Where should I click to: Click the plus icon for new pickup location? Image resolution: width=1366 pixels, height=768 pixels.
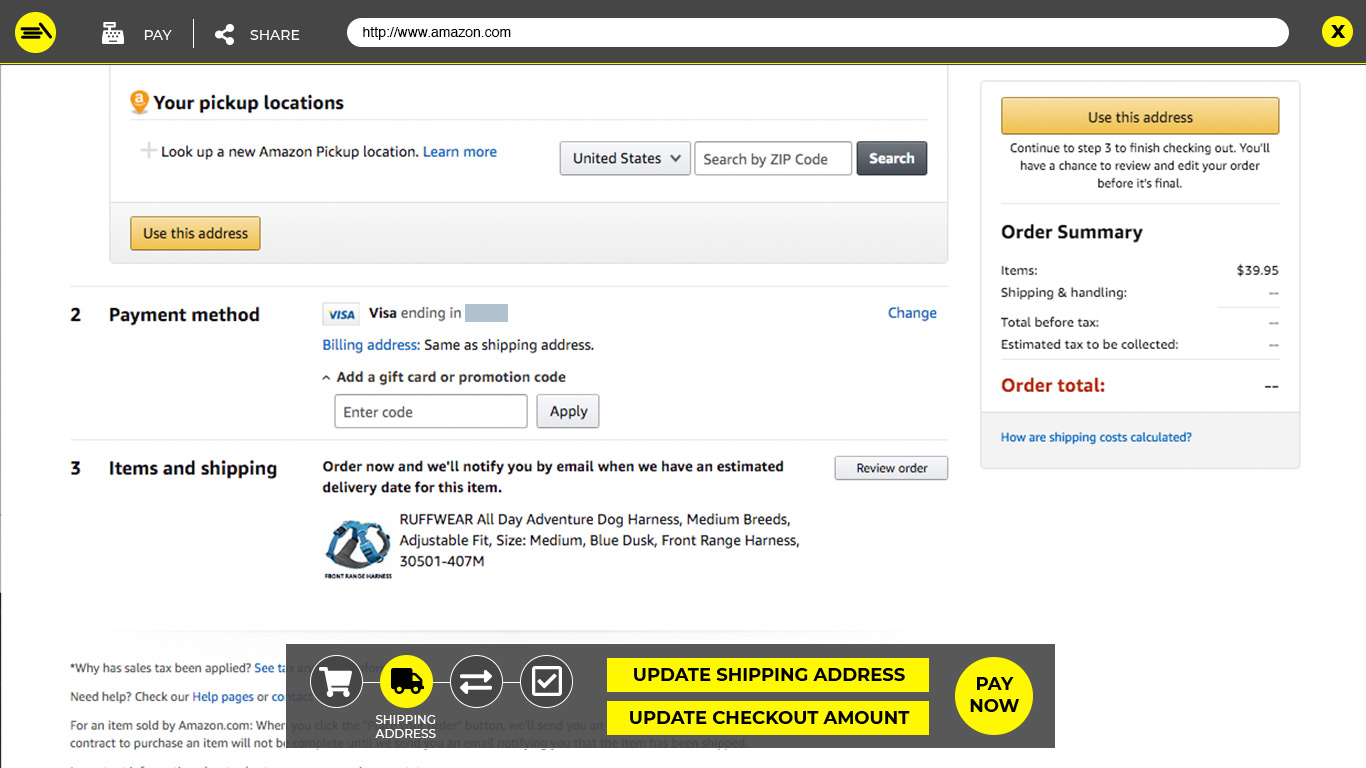pos(148,151)
